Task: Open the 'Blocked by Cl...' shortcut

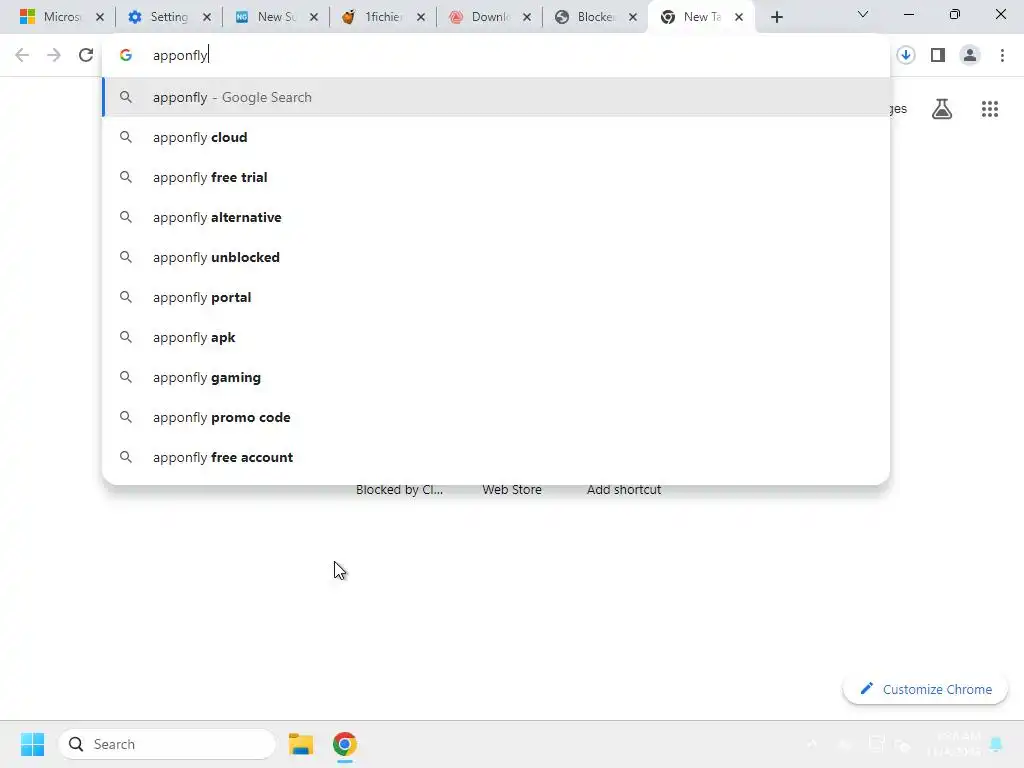Action: pyautogui.click(x=400, y=490)
